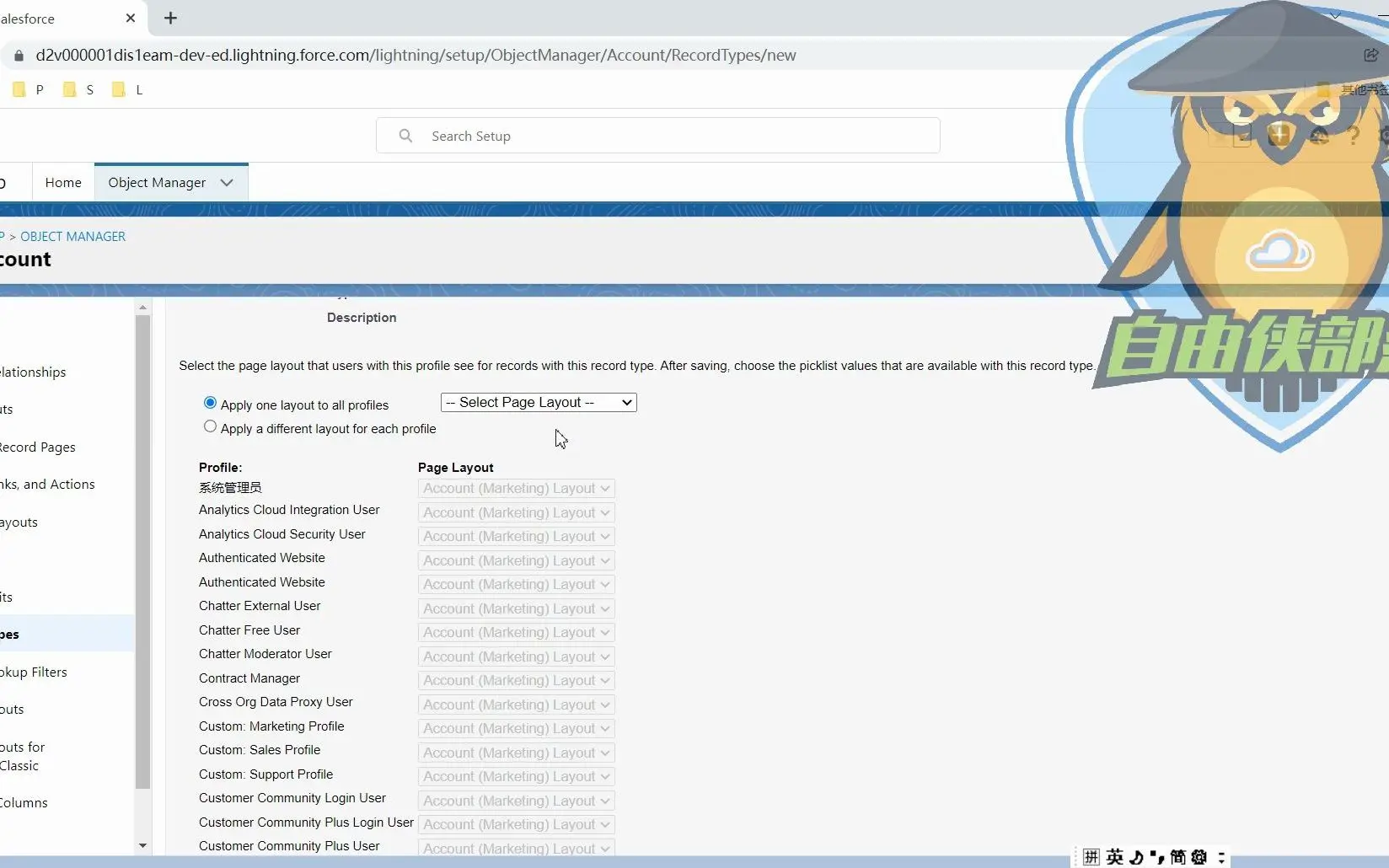Select the Object Manager tab

pos(157,182)
